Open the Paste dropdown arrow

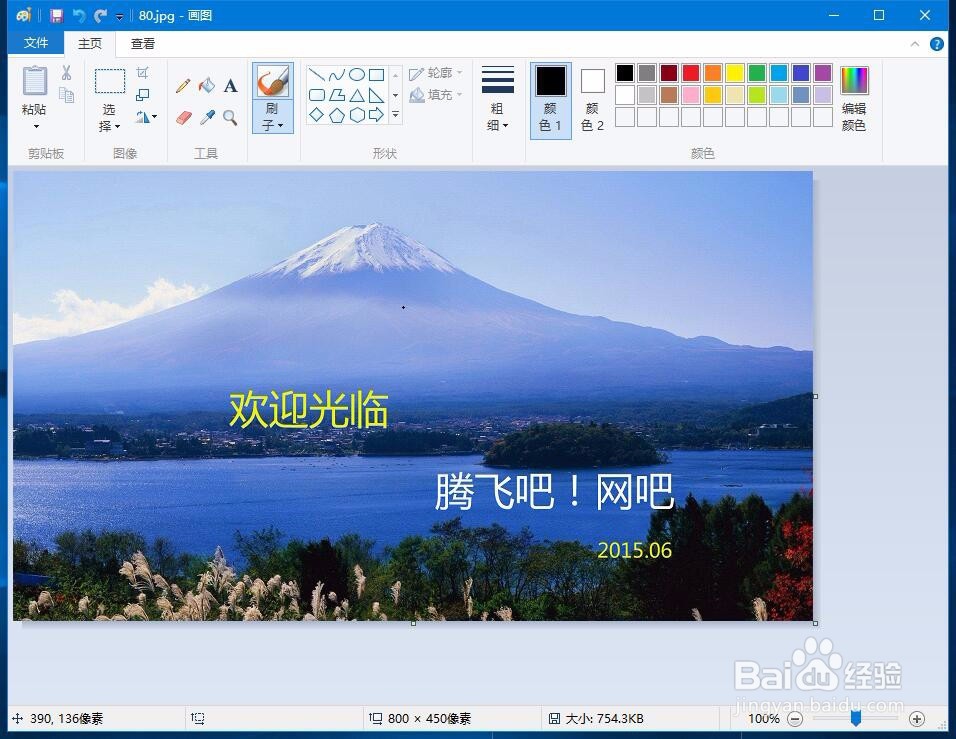pyautogui.click(x=36, y=126)
